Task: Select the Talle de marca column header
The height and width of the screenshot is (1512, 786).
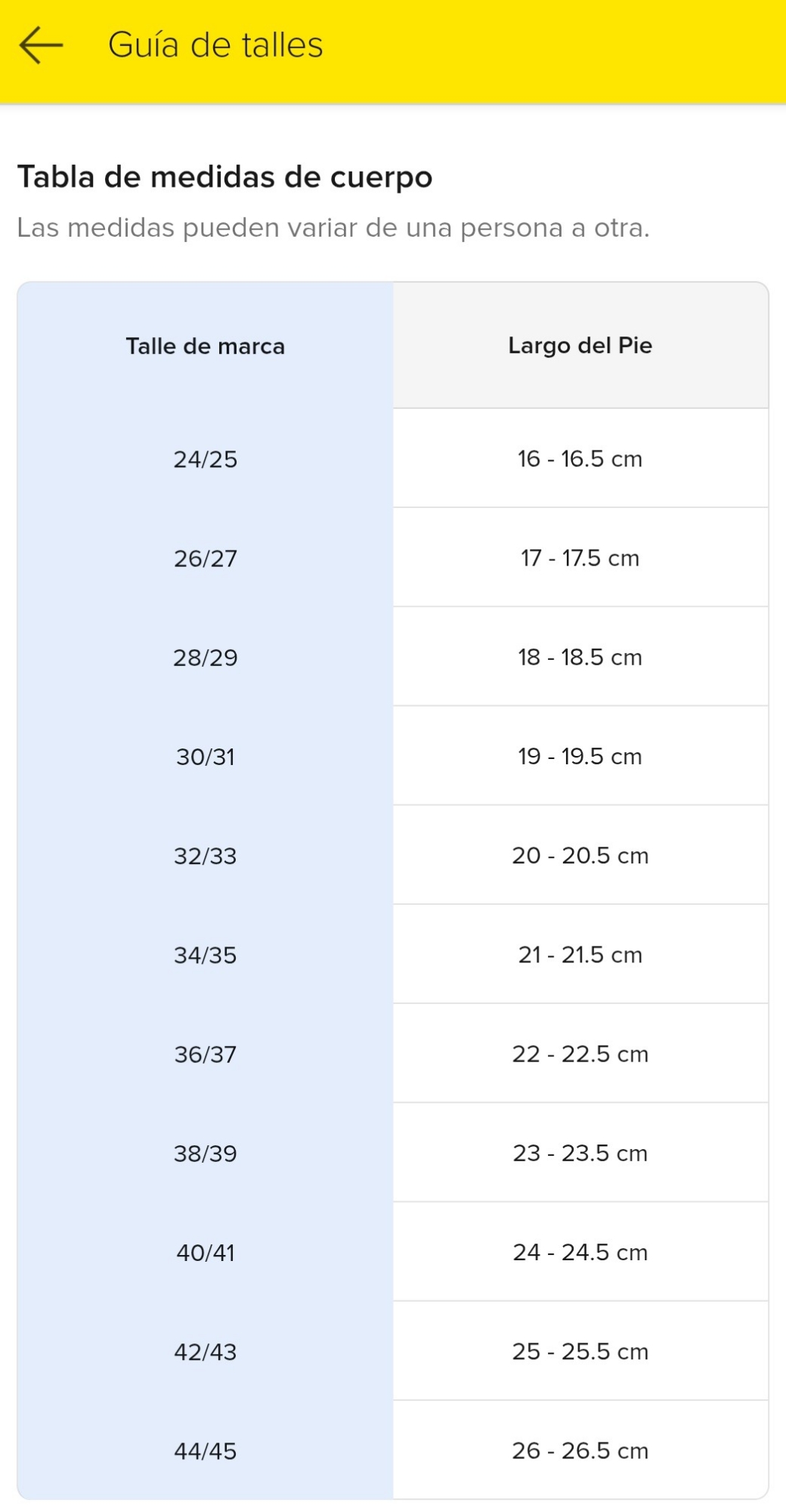Action: click(x=205, y=346)
